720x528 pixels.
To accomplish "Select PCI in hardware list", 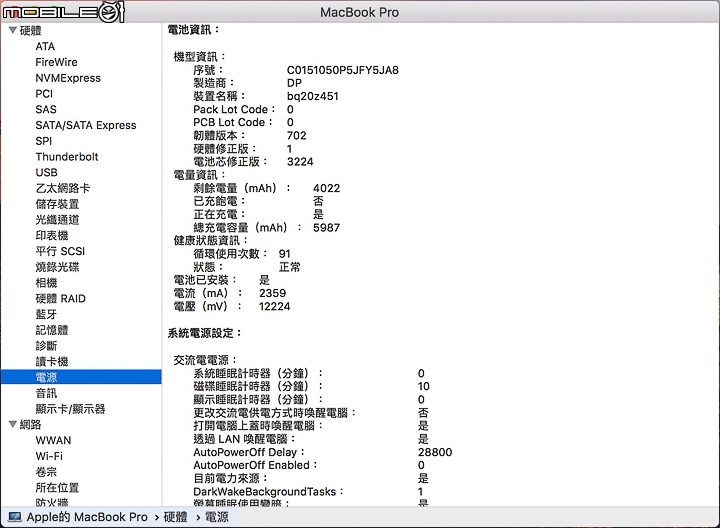I will tap(44, 94).
